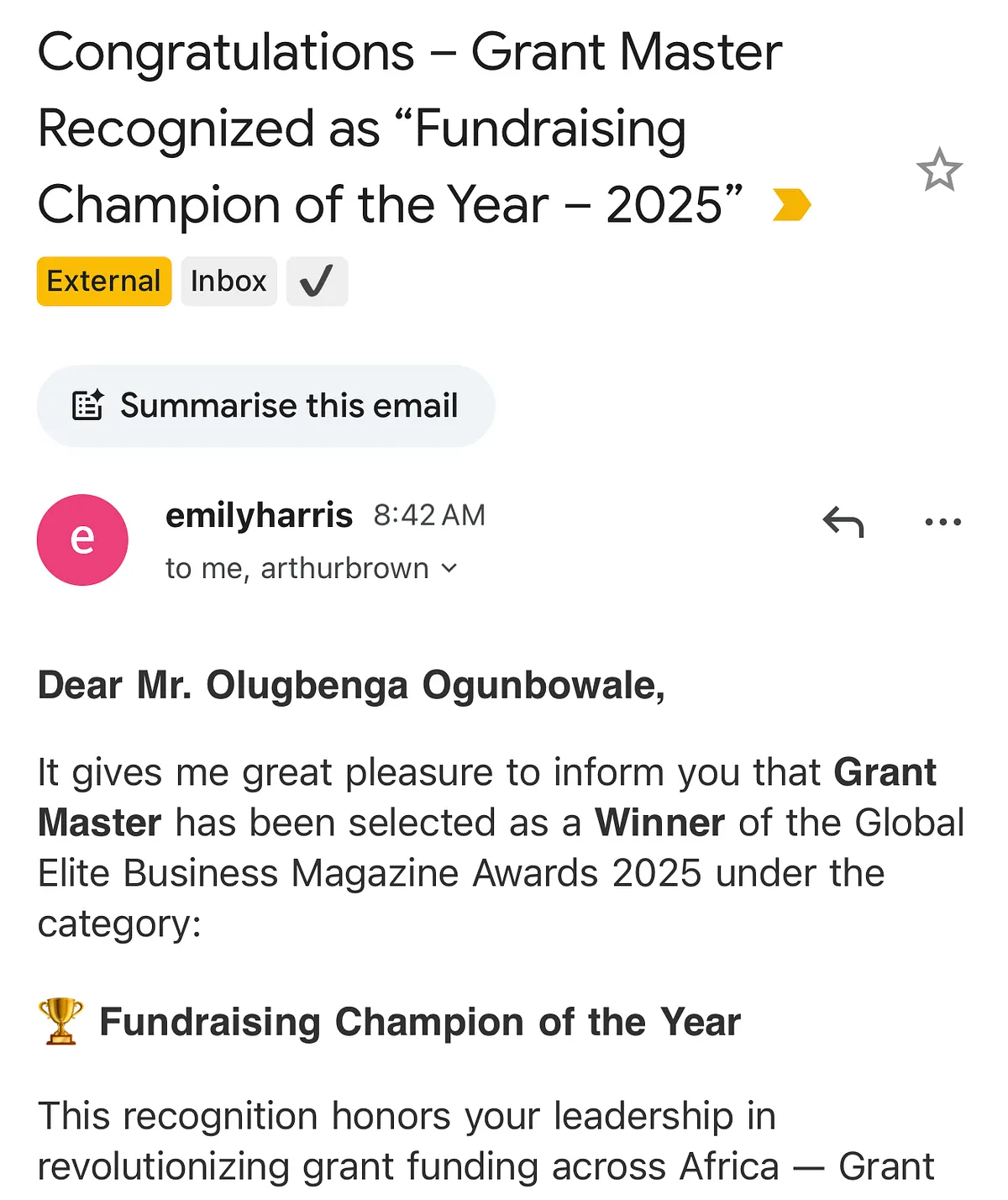The image size is (1008, 1200).
Task: Tap the bold 'Winner' word in body
Action: pos(659,823)
